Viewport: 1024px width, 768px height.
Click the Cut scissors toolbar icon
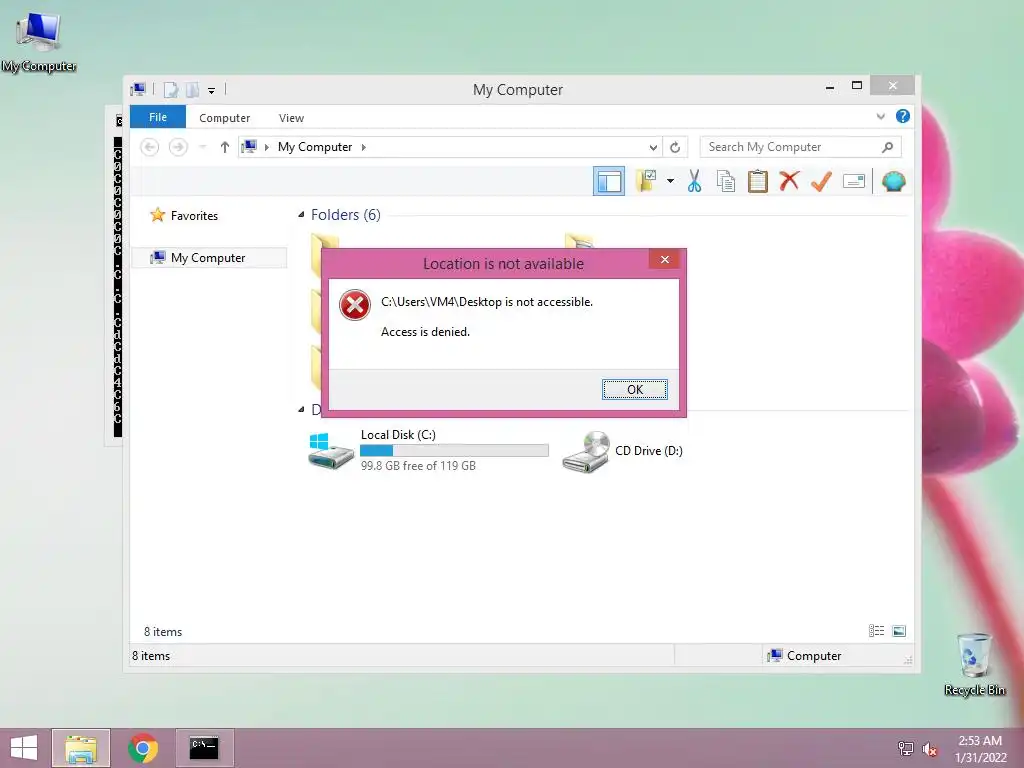coord(694,181)
